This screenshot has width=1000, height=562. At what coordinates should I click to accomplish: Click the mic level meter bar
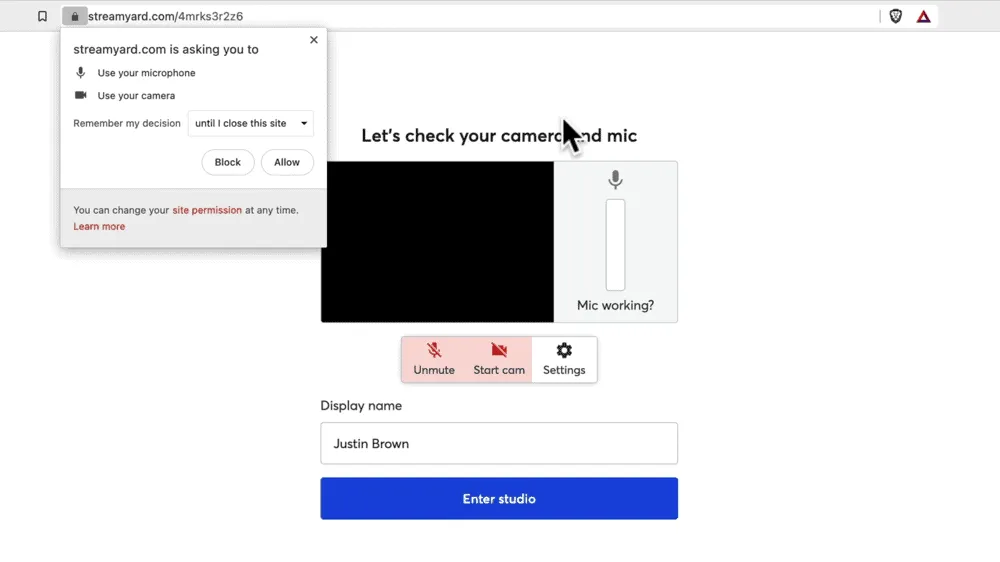tap(615, 245)
